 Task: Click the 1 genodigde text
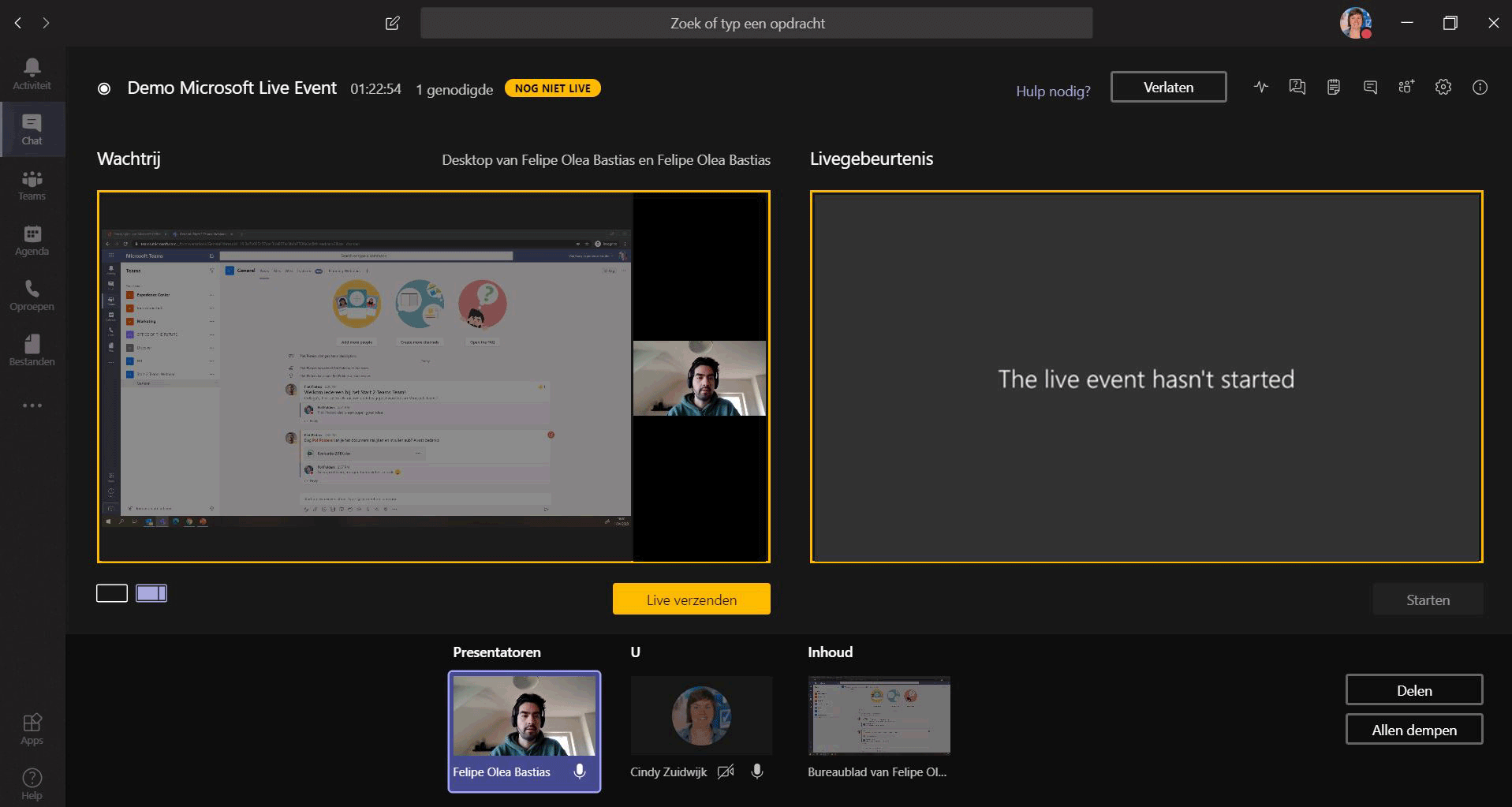454,89
